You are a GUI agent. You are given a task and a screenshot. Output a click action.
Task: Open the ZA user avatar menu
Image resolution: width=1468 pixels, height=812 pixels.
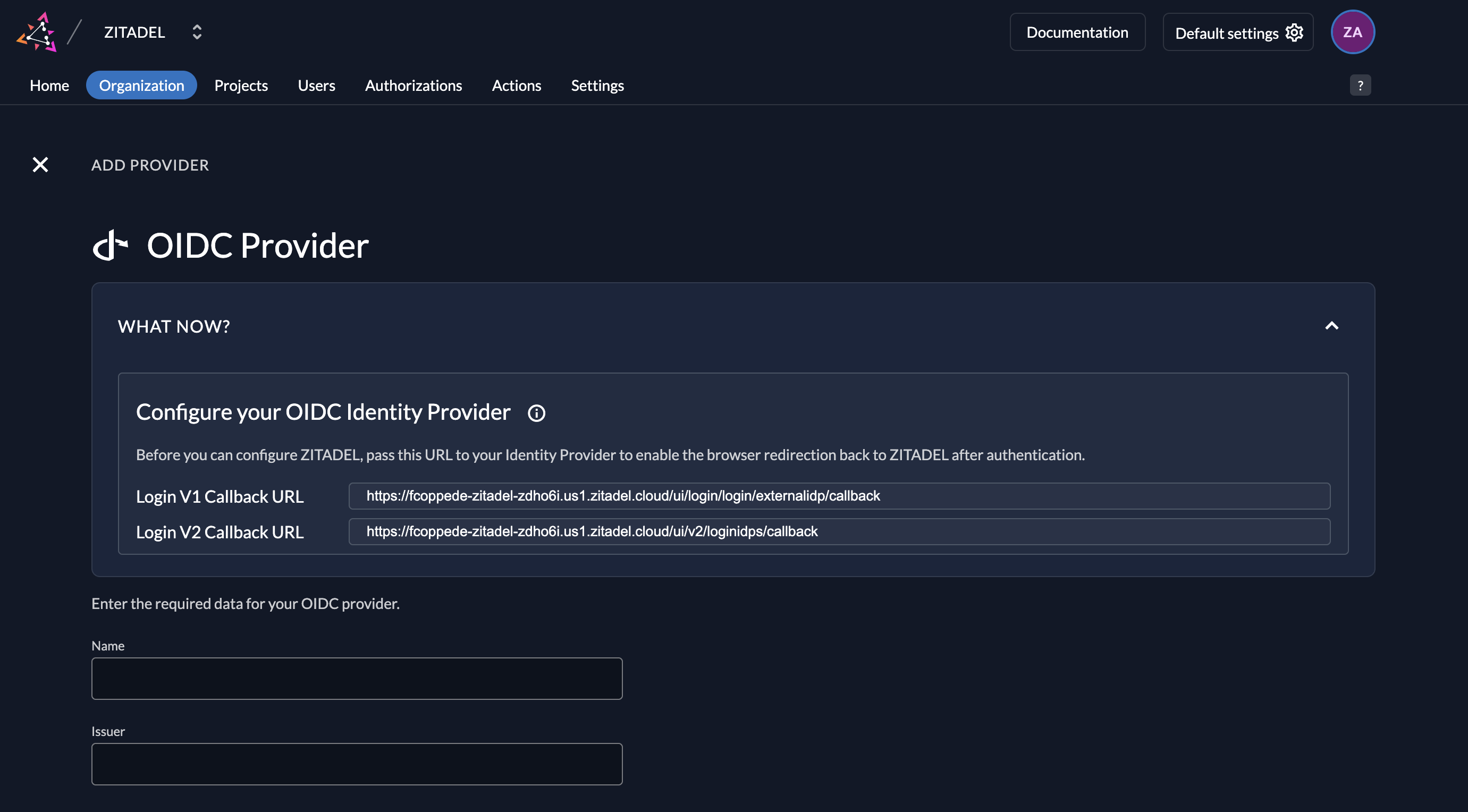1353,32
